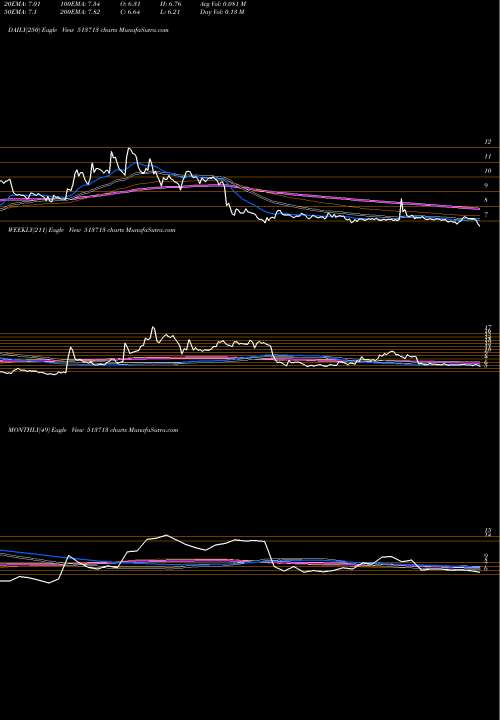Click the 200EMA value label

(80, 12)
